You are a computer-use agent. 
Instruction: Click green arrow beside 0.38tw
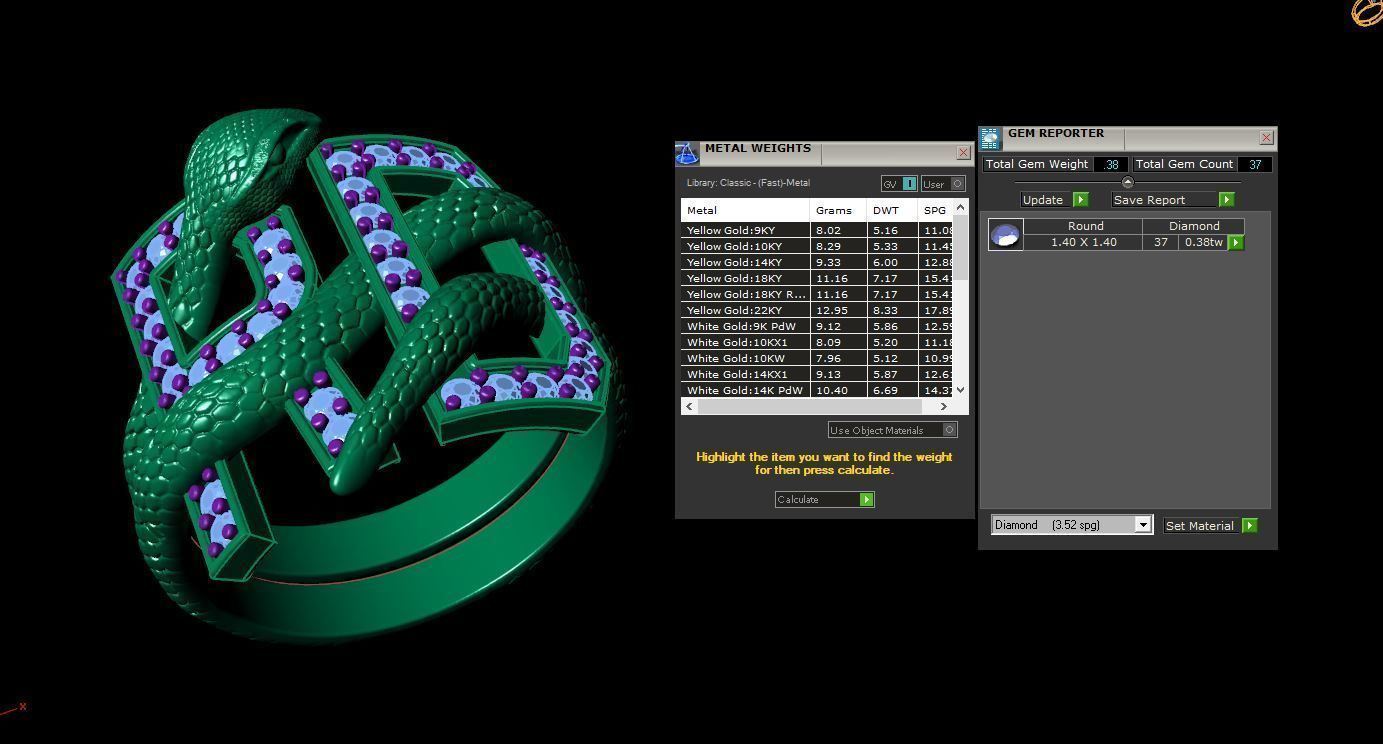point(1236,242)
